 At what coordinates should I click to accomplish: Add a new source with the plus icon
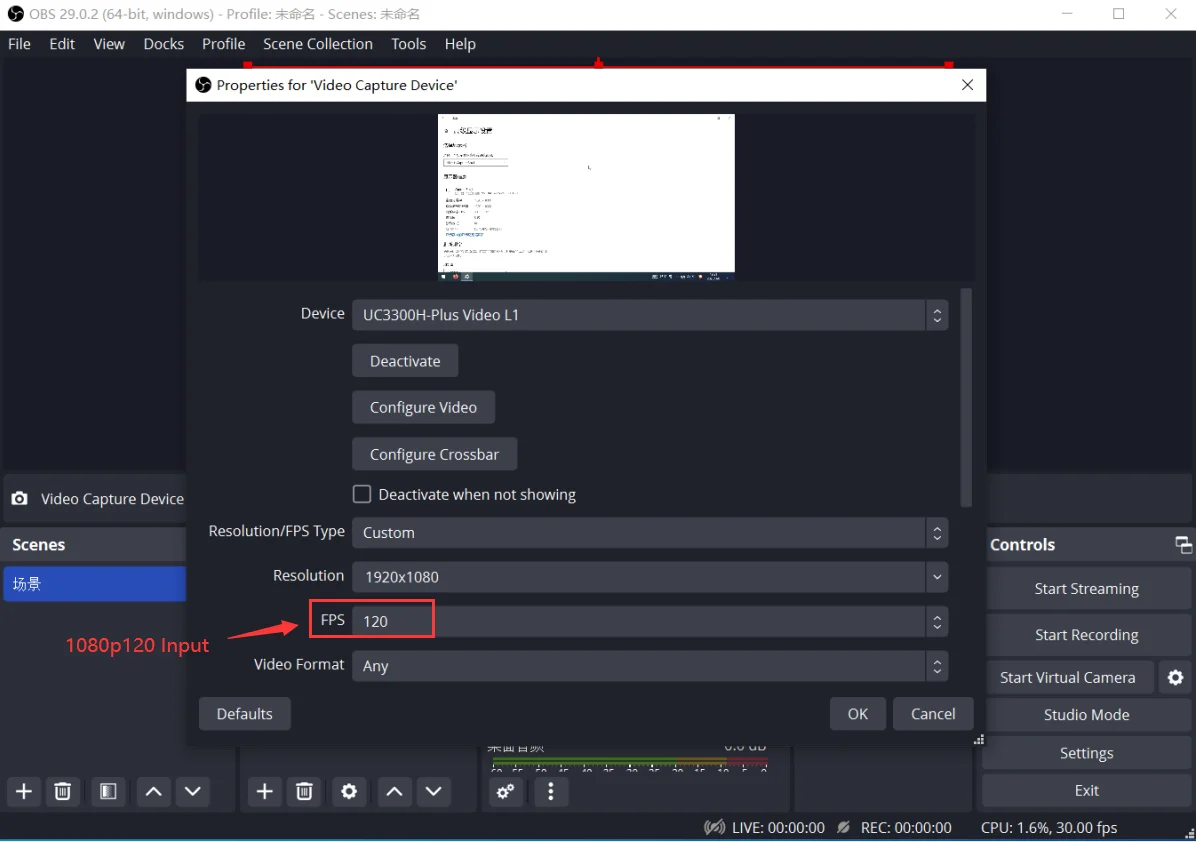[x=265, y=791]
